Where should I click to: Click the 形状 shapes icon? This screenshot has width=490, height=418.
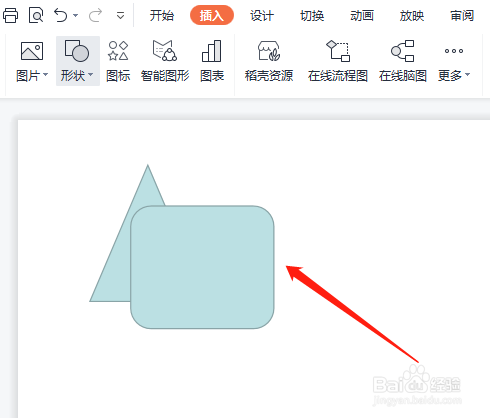77,51
